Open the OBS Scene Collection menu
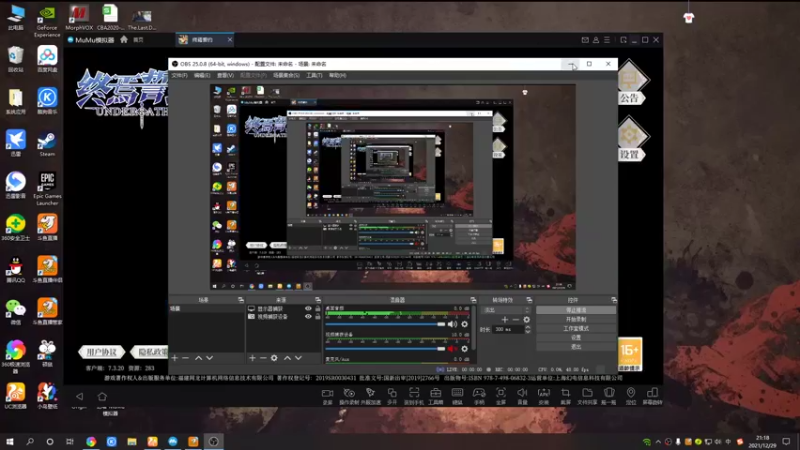The height and width of the screenshot is (450, 800). pyautogui.click(x=286, y=76)
